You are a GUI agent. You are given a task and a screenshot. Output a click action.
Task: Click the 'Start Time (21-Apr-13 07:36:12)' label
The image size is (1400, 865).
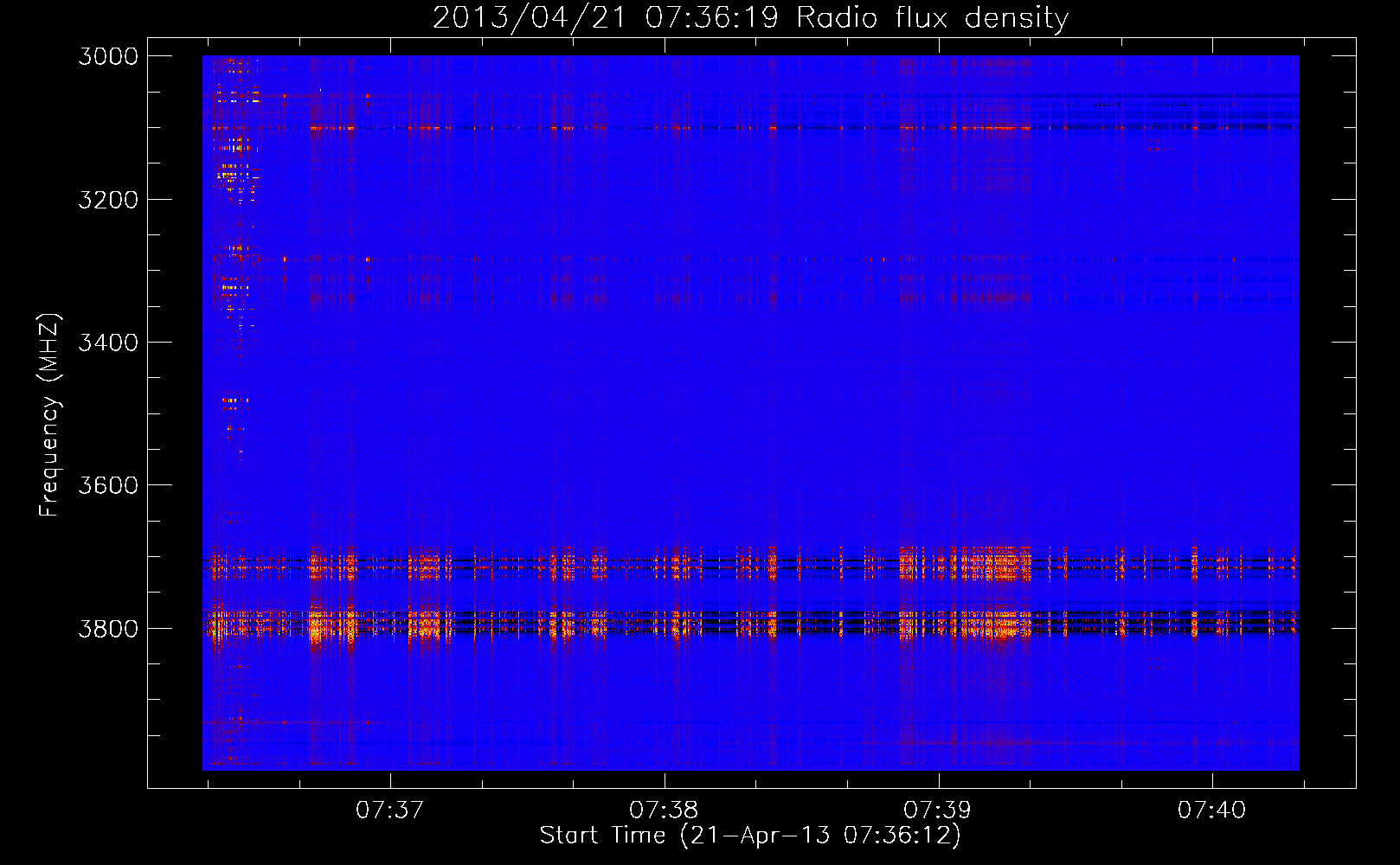point(750,836)
